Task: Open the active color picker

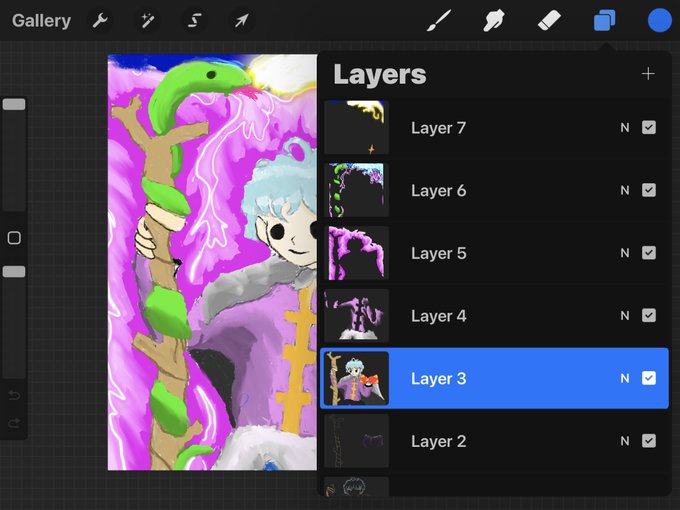Action: [x=660, y=20]
